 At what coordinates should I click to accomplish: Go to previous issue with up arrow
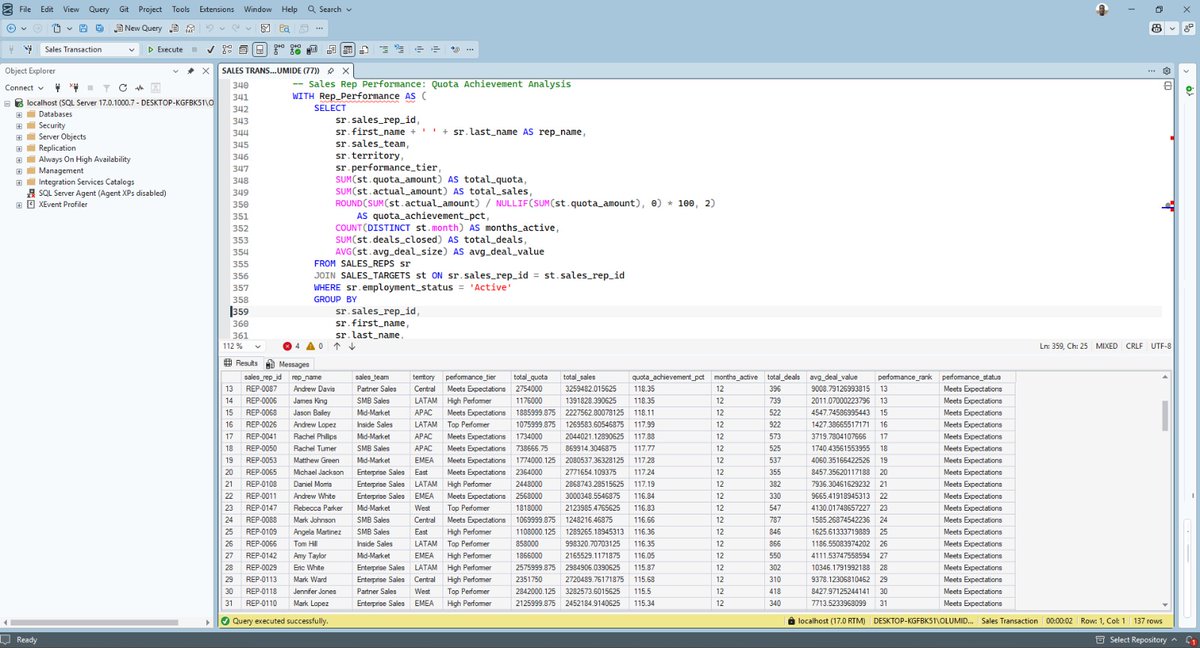[337, 346]
